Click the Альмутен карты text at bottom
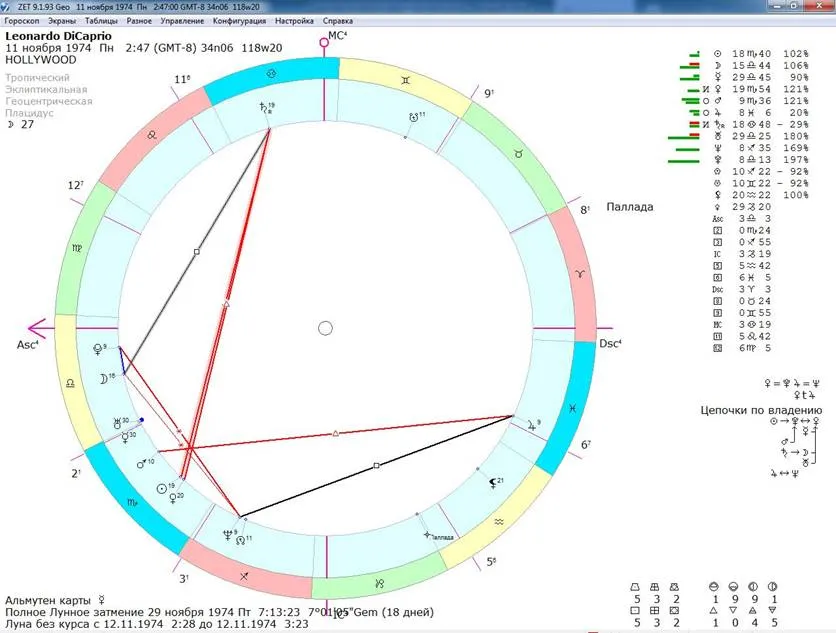 (47, 600)
